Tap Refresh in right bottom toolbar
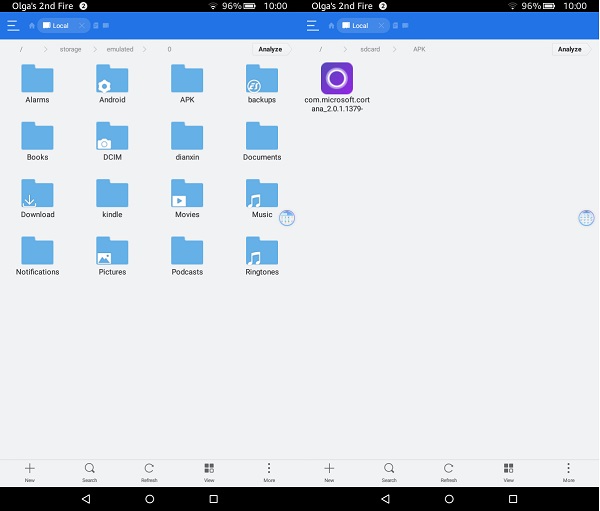Screen dimensions: 600x511 [449, 472]
